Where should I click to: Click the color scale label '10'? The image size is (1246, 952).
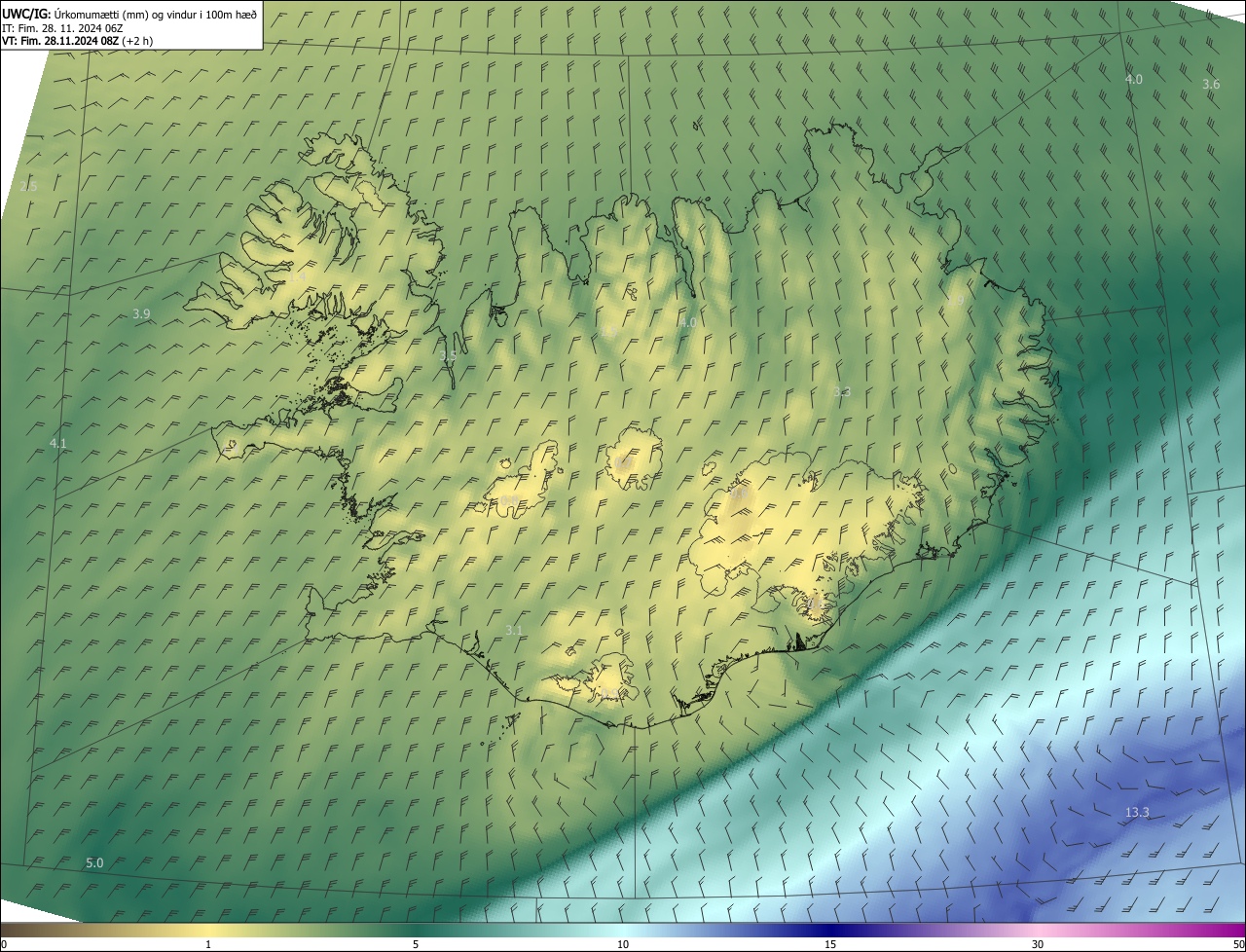(x=623, y=944)
